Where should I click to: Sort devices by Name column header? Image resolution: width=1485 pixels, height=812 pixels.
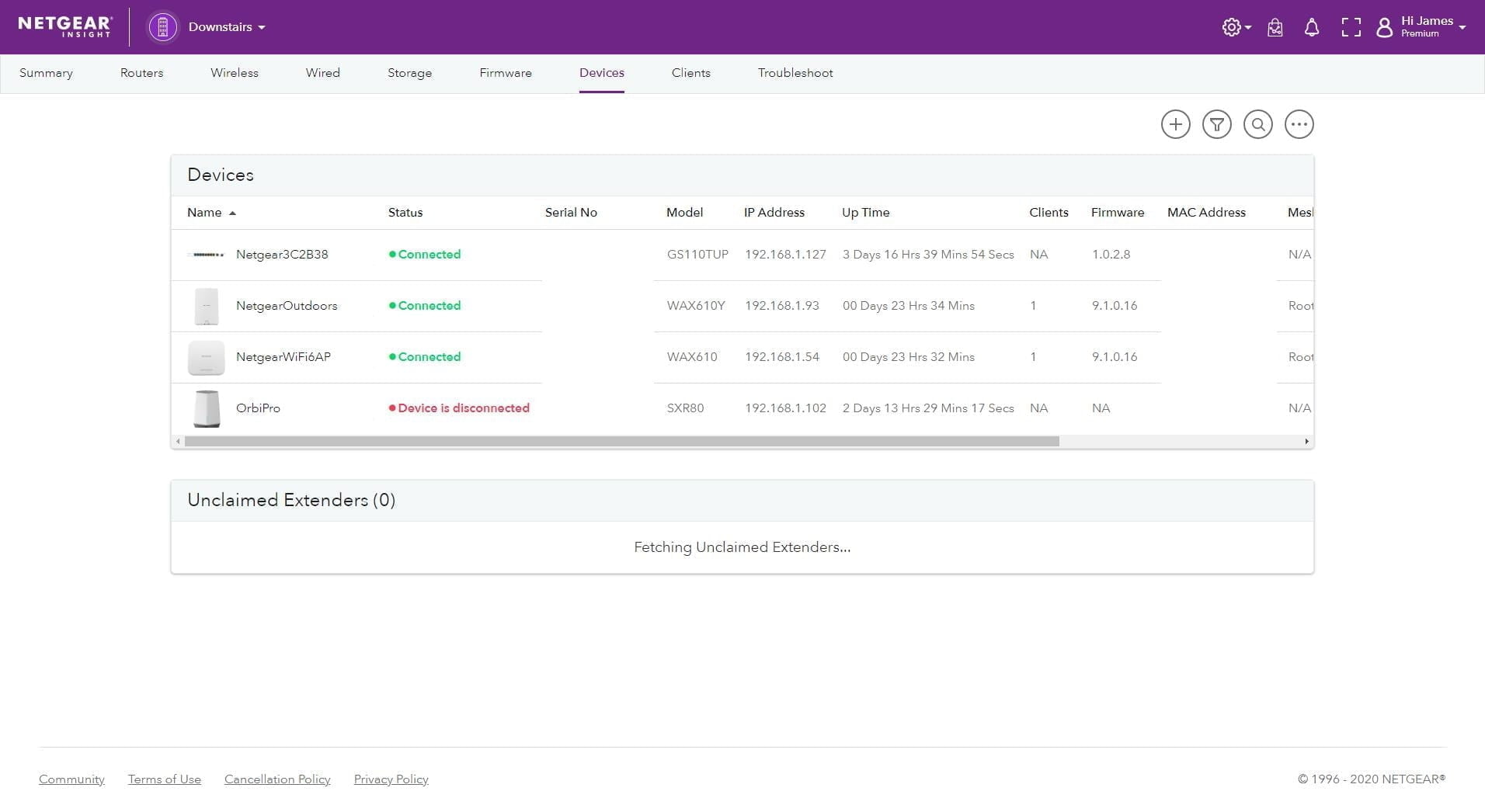(x=204, y=213)
